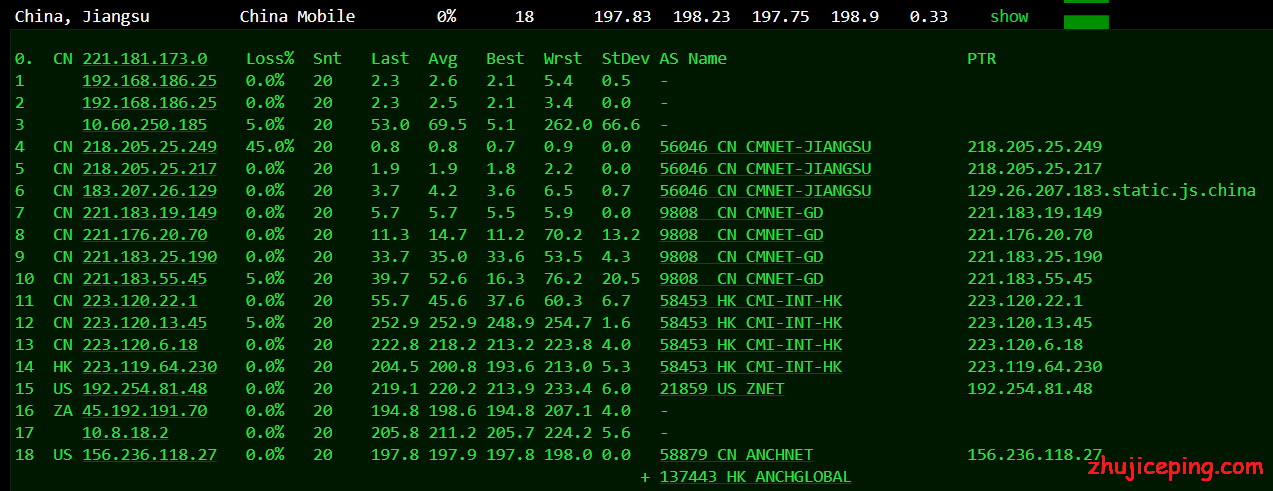Open IP link 221.183.19.149 in hop 7

pyautogui.click(x=149, y=213)
